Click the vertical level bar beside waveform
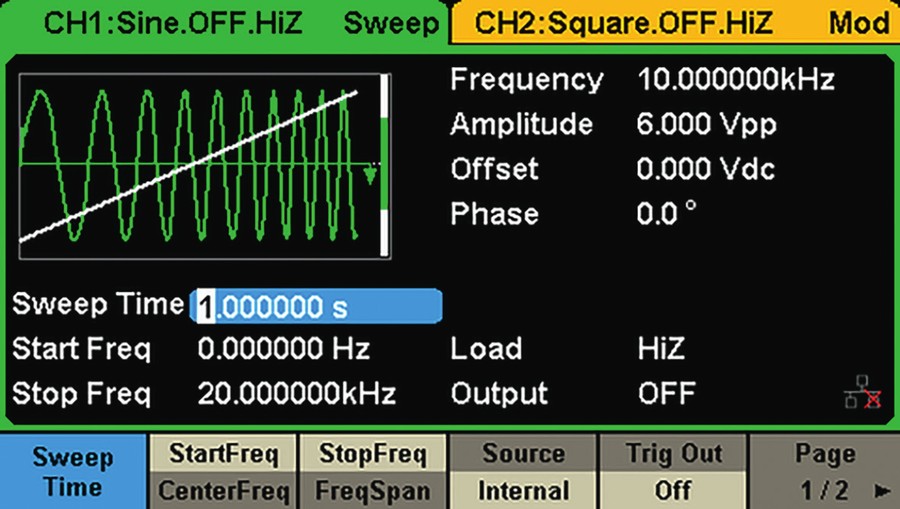900x509 pixels. point(385,165)
